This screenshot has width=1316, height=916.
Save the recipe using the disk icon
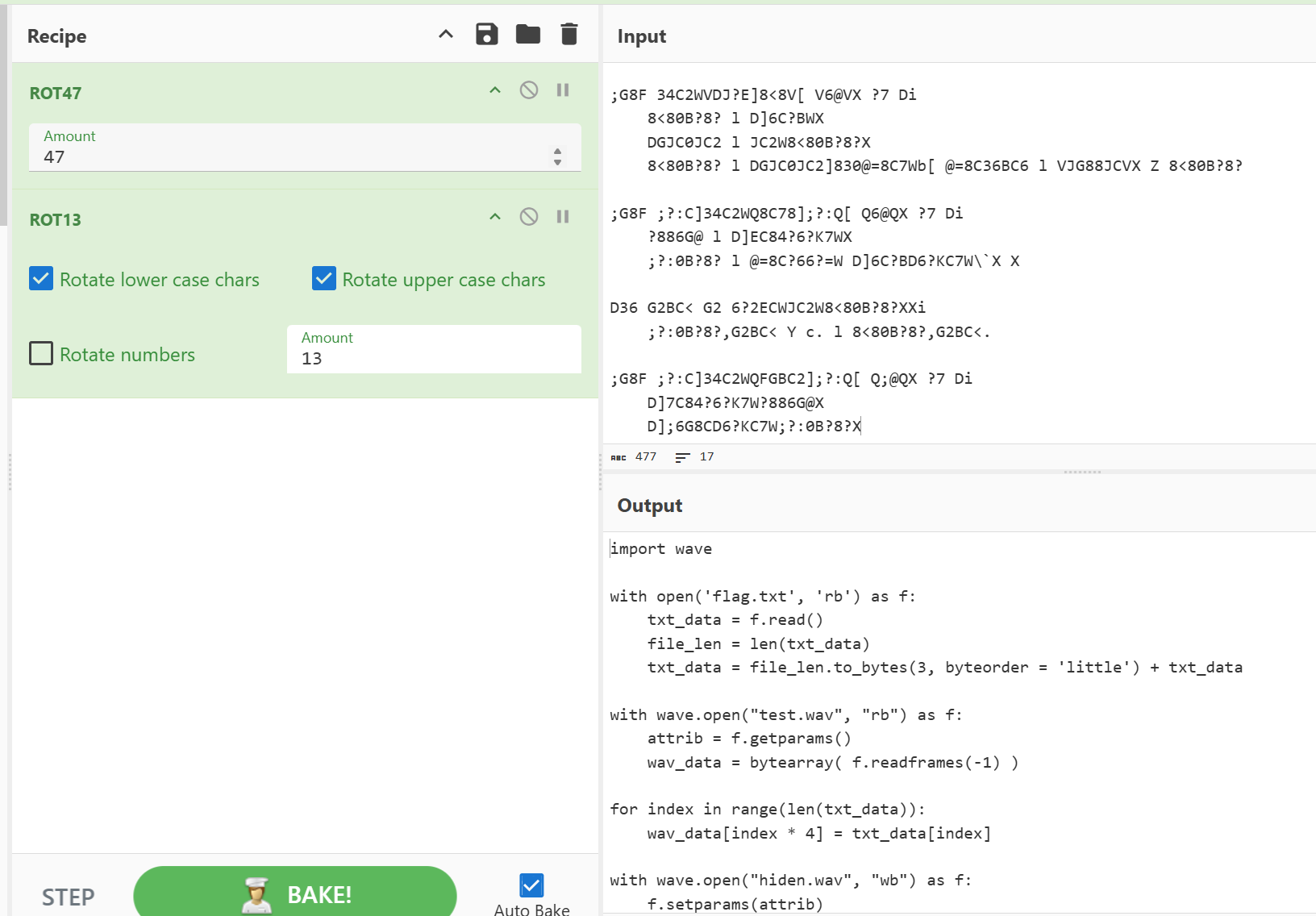click(487, 34)
